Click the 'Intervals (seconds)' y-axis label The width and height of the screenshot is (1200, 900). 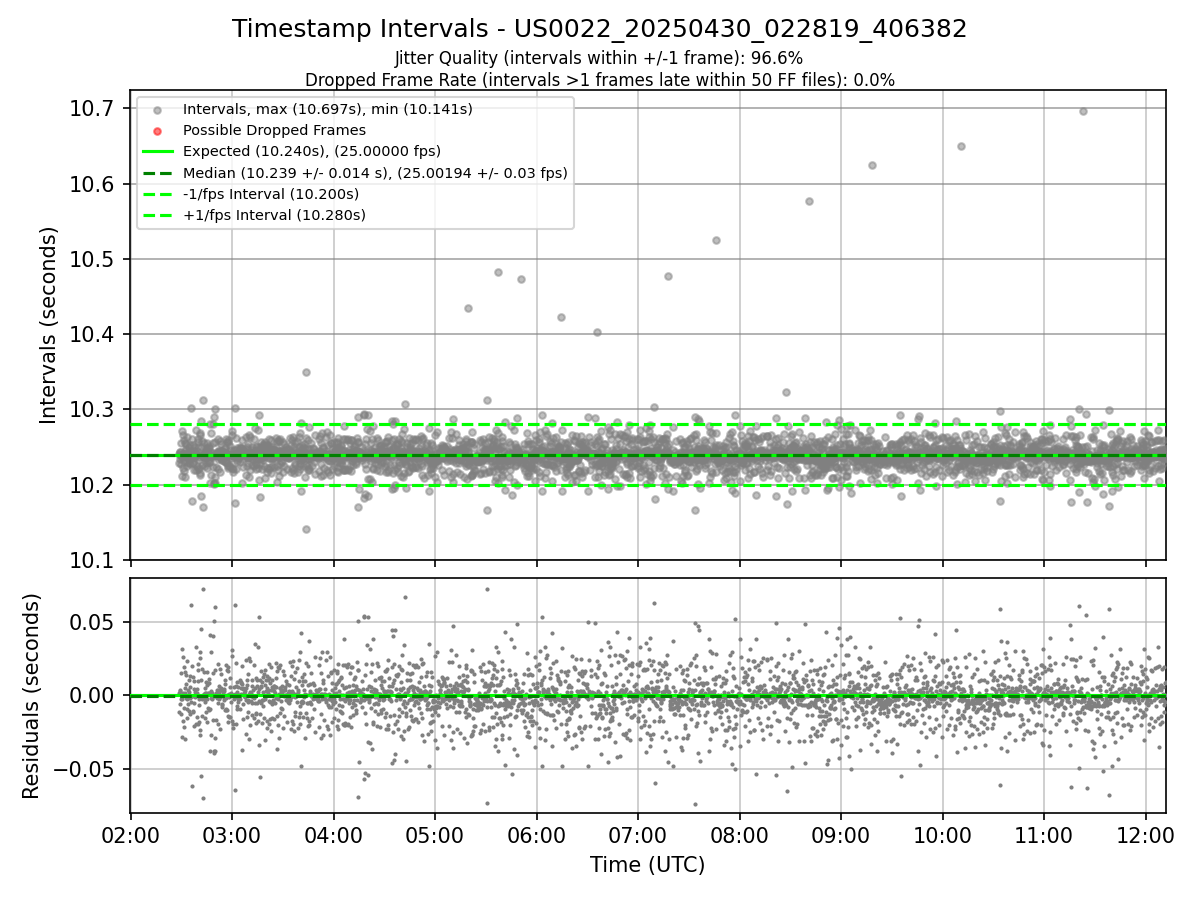tap(49, 325)
